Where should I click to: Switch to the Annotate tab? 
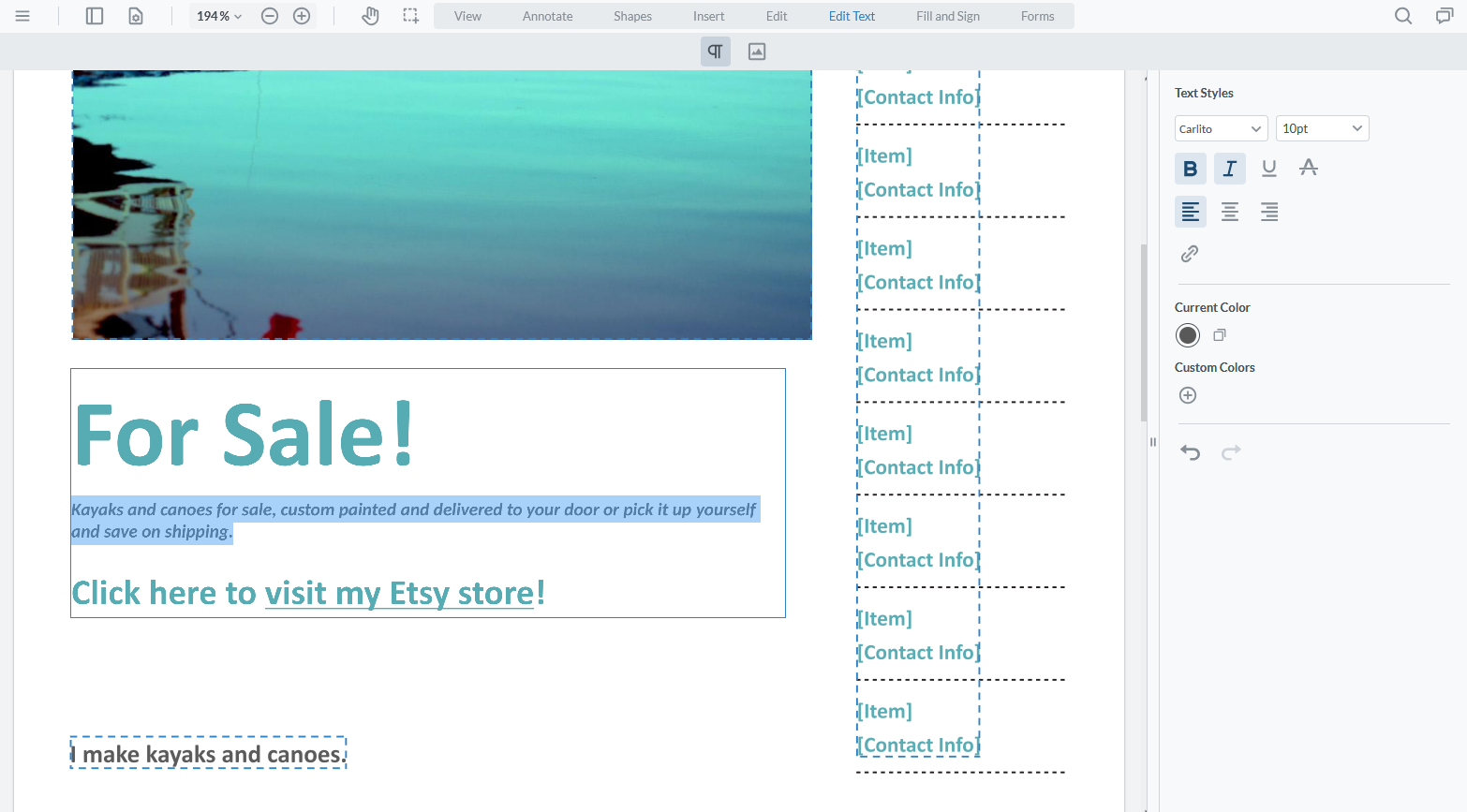click(547, 15)
